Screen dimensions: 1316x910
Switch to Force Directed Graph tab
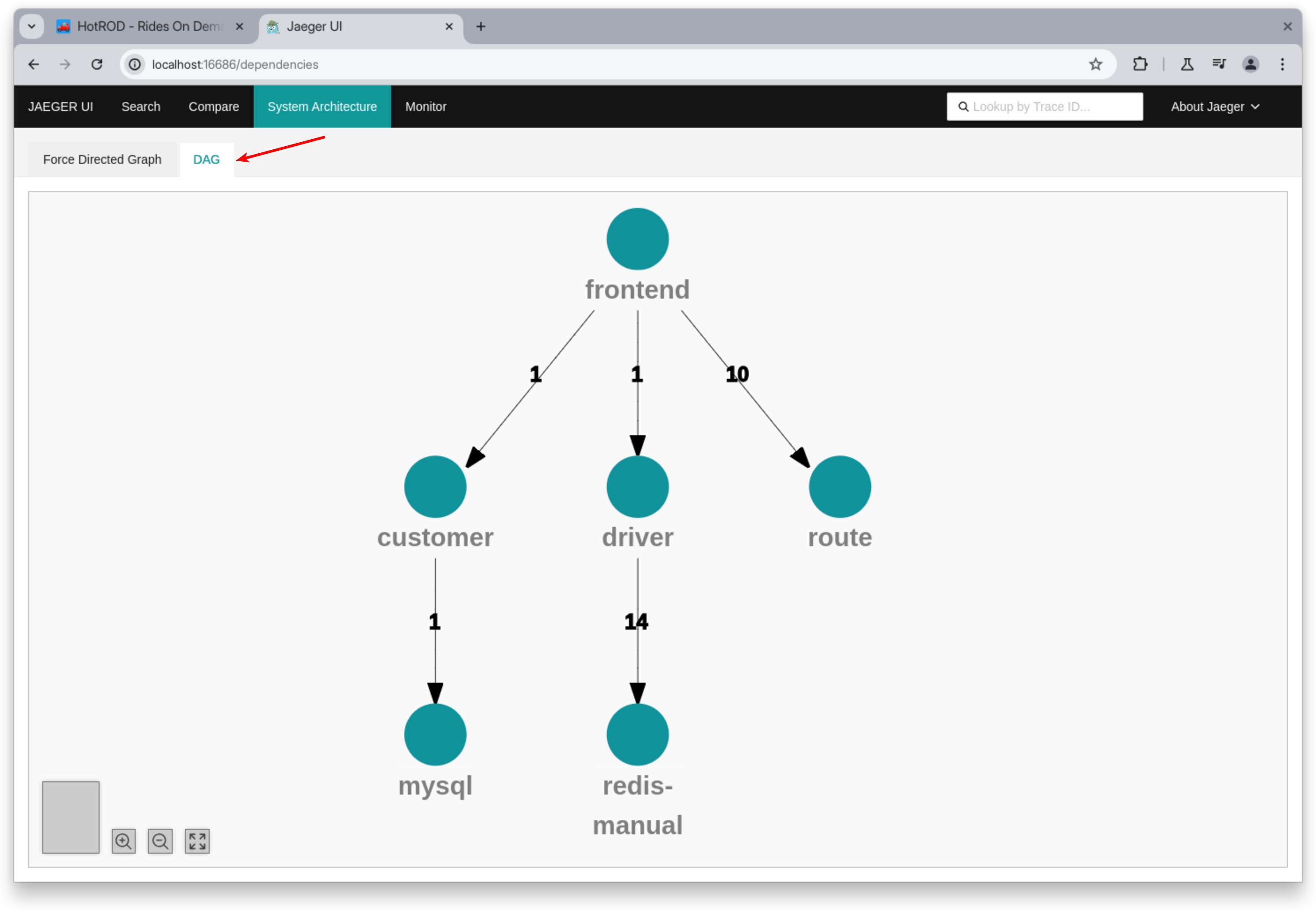pyautogui.click(x=102, y=159)
